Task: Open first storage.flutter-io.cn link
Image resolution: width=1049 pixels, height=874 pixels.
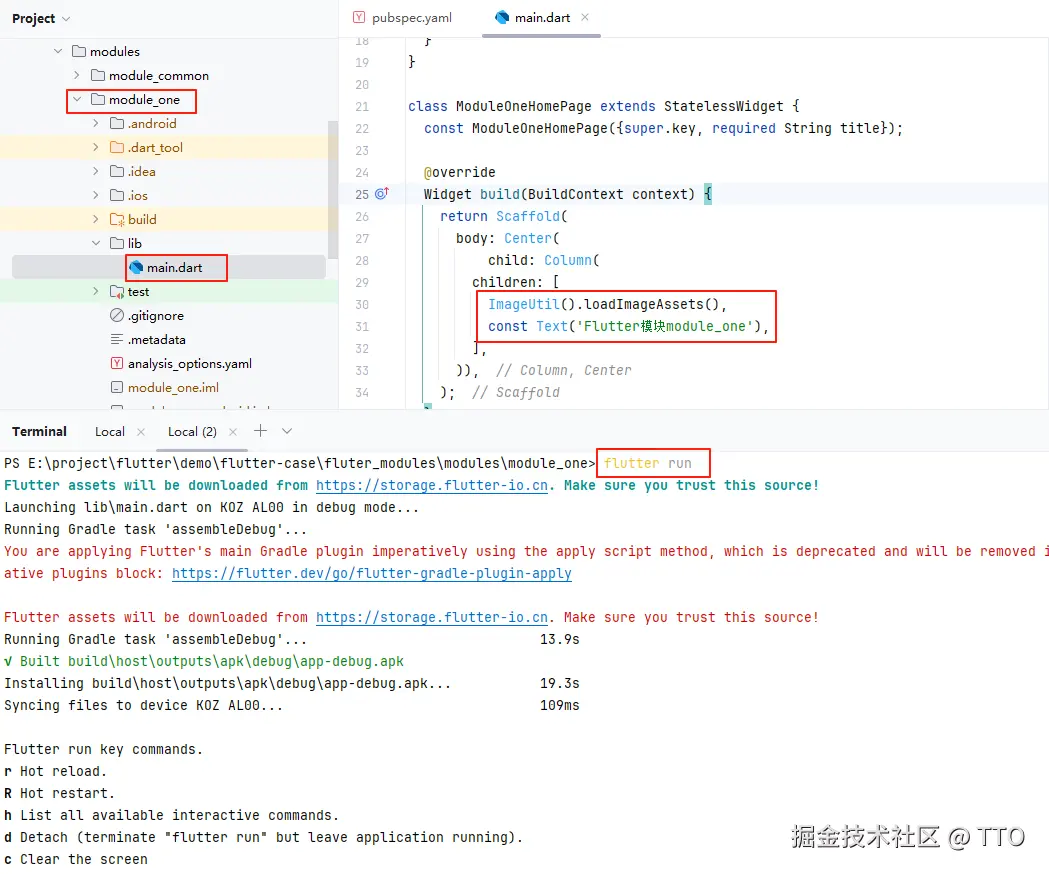Action: [x=432, y=485]
